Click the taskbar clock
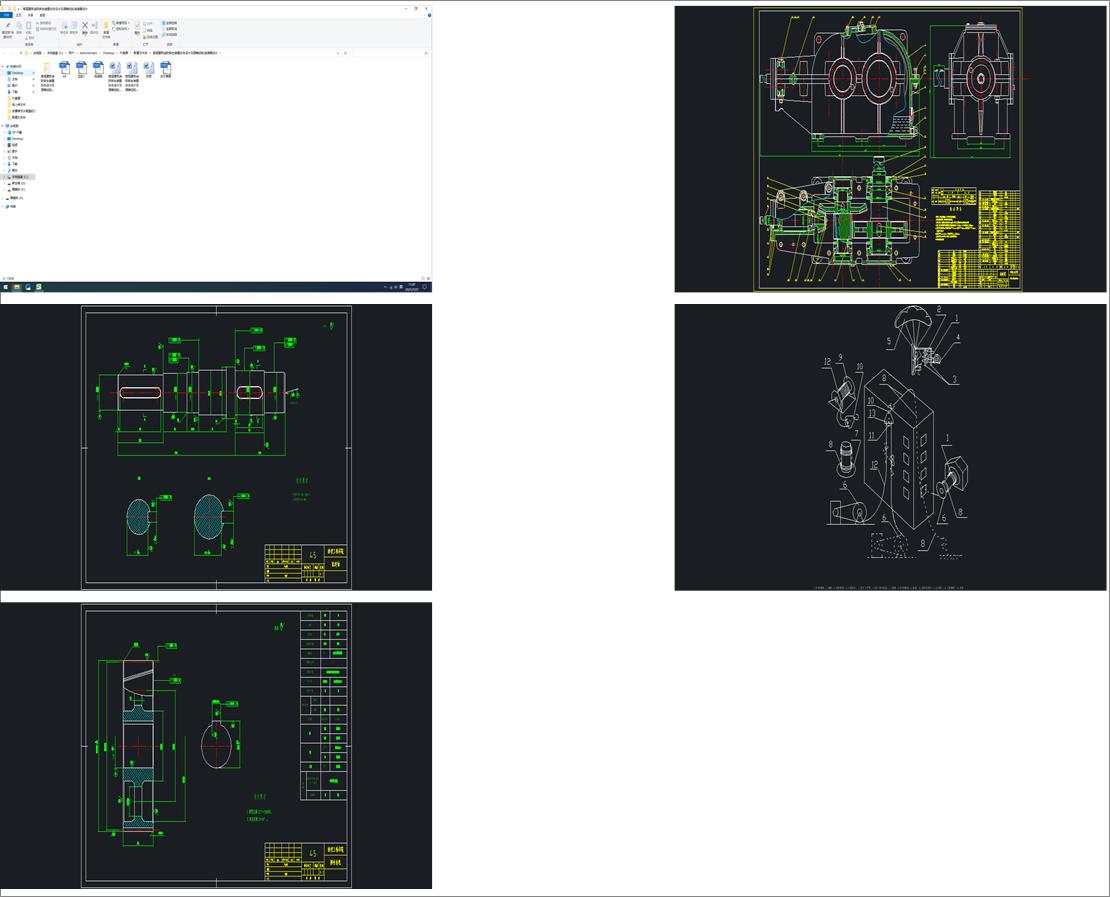Image resolution: width=1110 pixels, height=897 pixels. [411, 287]
